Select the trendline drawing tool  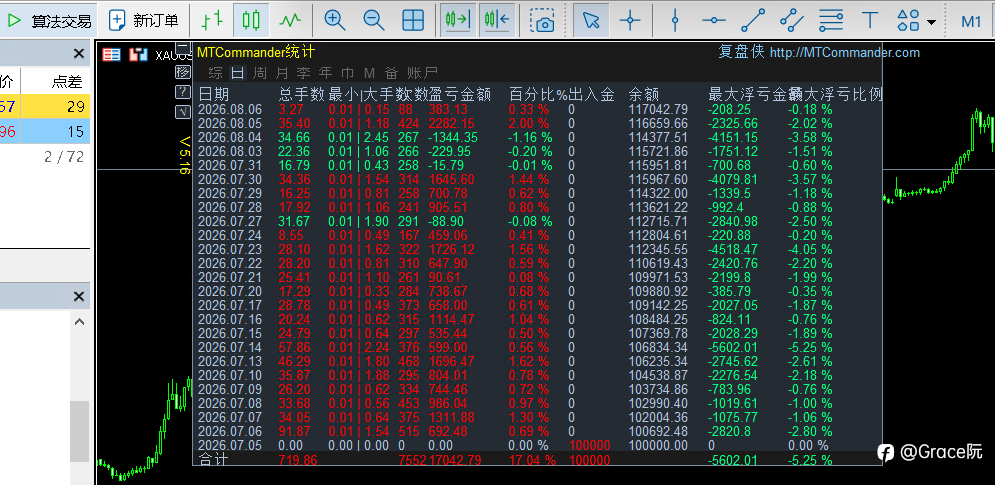pyautogui.click(x=753, y=20)
